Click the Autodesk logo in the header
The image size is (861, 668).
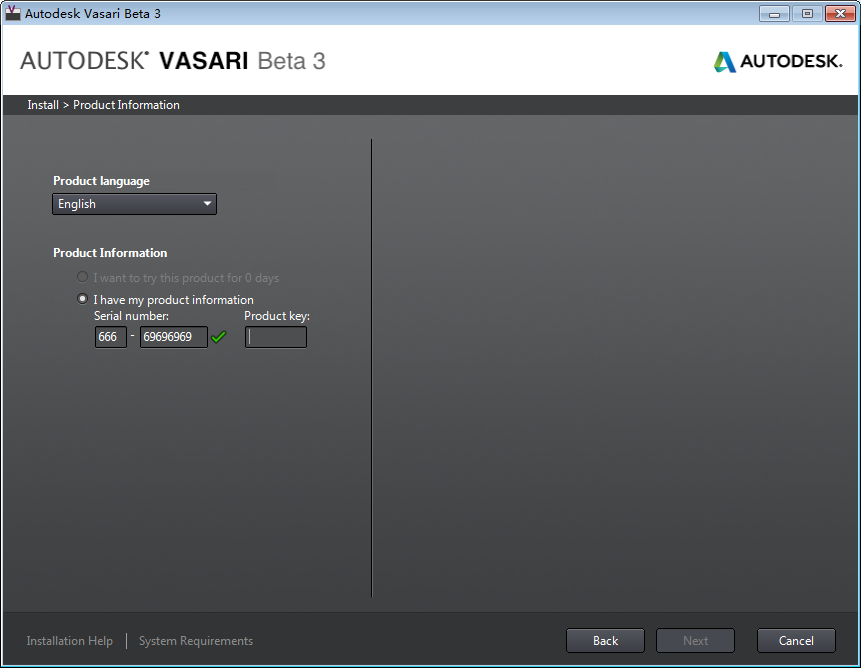coord(778,61)
